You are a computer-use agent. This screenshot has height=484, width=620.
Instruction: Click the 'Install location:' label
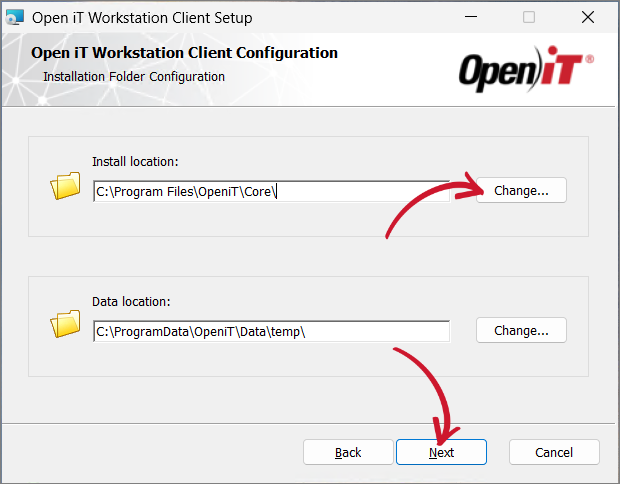tap(135, 161)
